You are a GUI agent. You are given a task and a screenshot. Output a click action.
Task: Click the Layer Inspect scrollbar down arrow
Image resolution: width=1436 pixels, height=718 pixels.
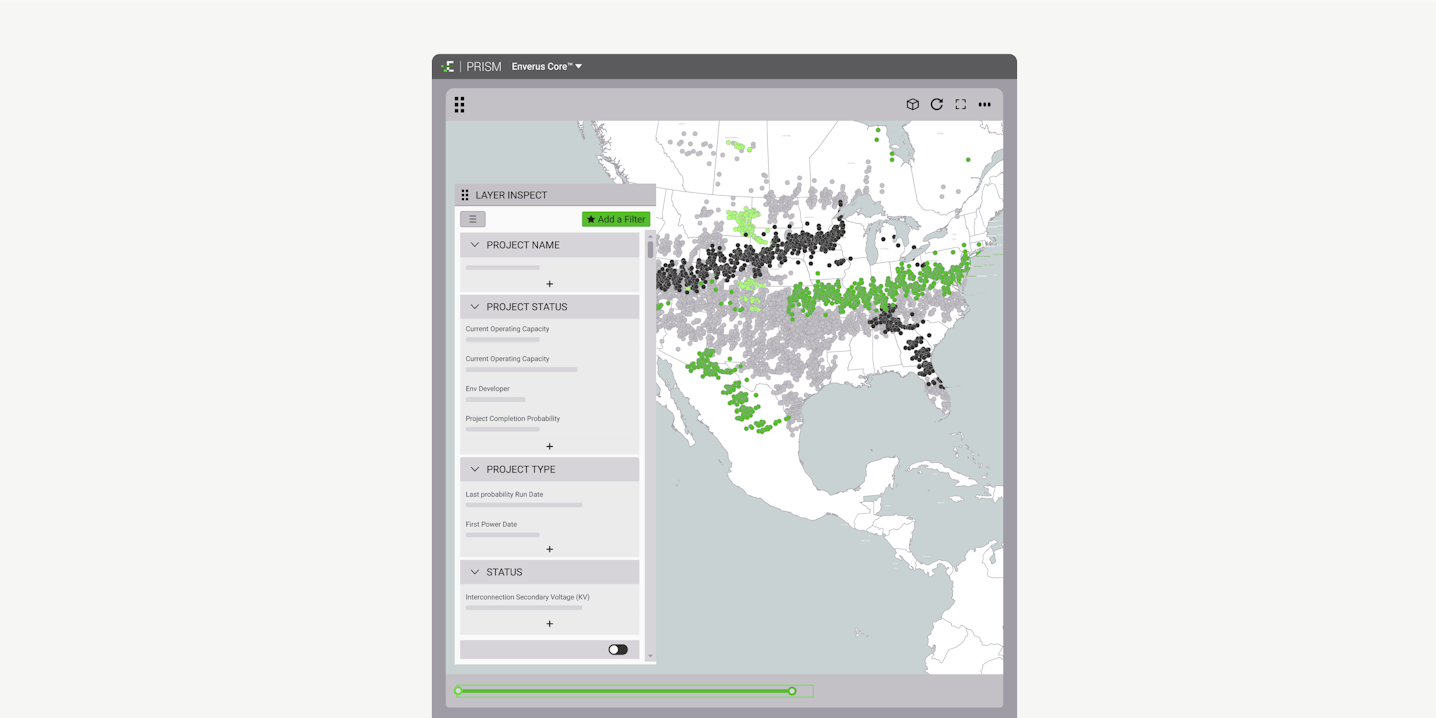tap(650, 657)
